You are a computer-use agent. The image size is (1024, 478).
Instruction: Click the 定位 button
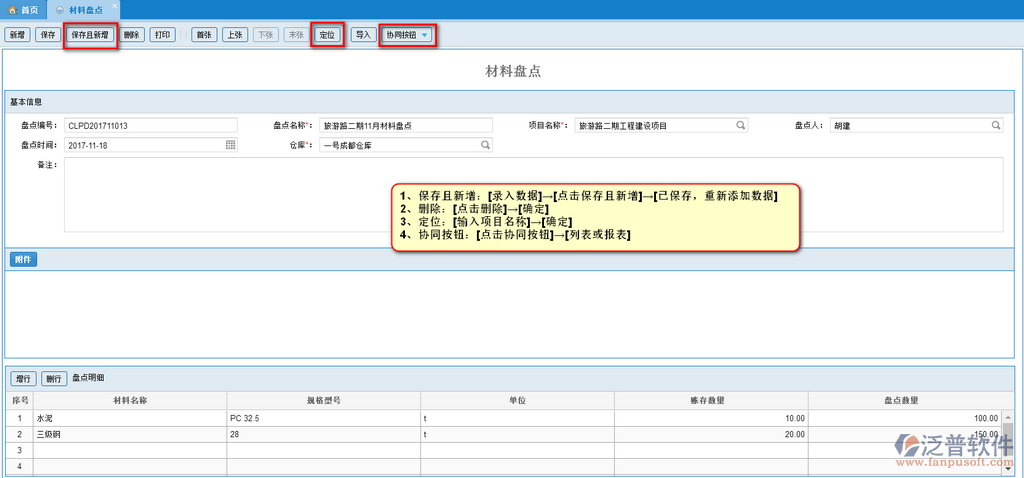tap(327, 35)
